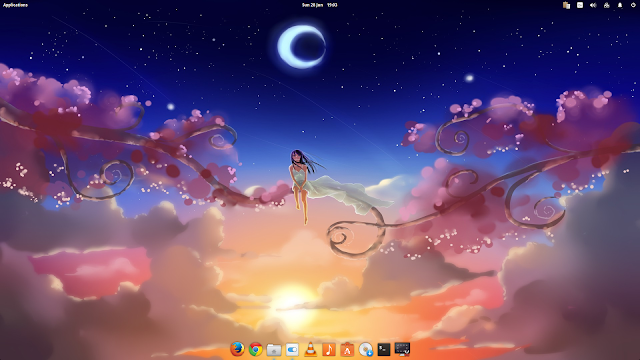
Task: Launch the disc installer icon with arrow
Action: pos(366,349)
